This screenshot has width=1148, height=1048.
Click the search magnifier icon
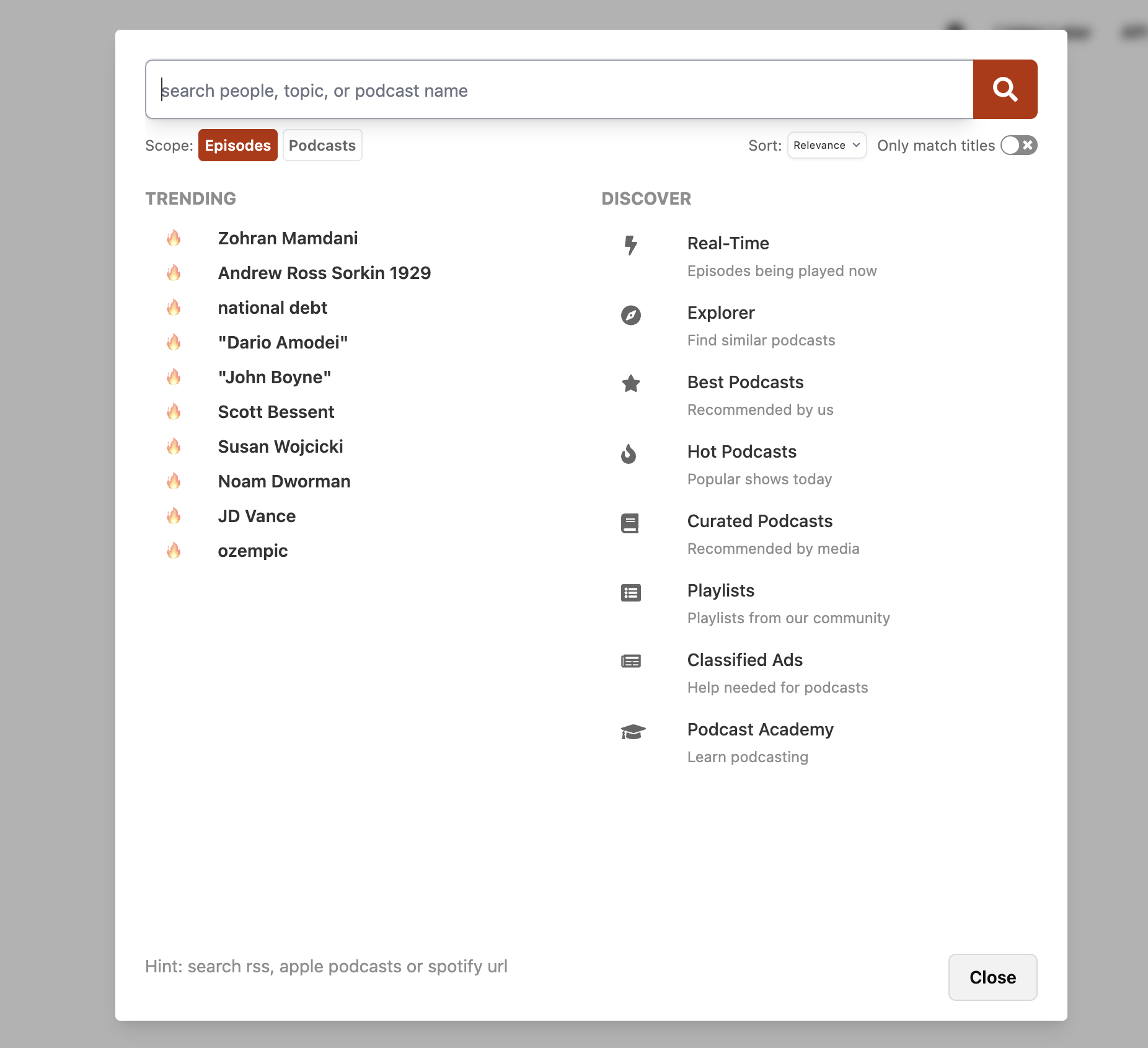pyautogui.click(x=1004, y=89)
